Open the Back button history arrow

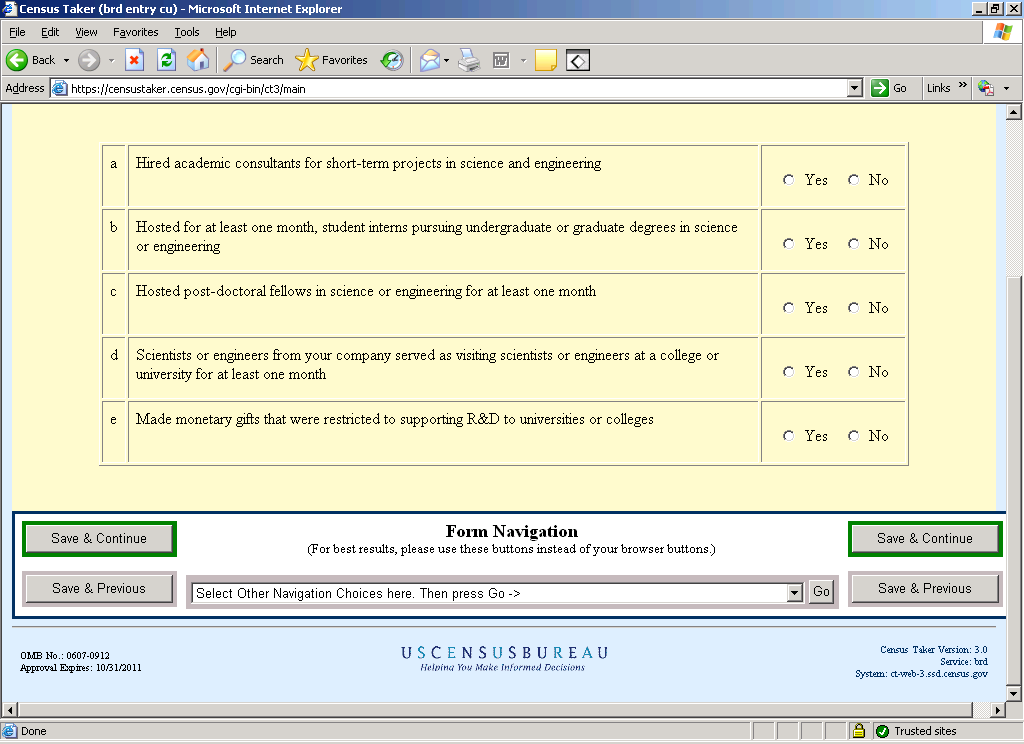coord(67,60)
